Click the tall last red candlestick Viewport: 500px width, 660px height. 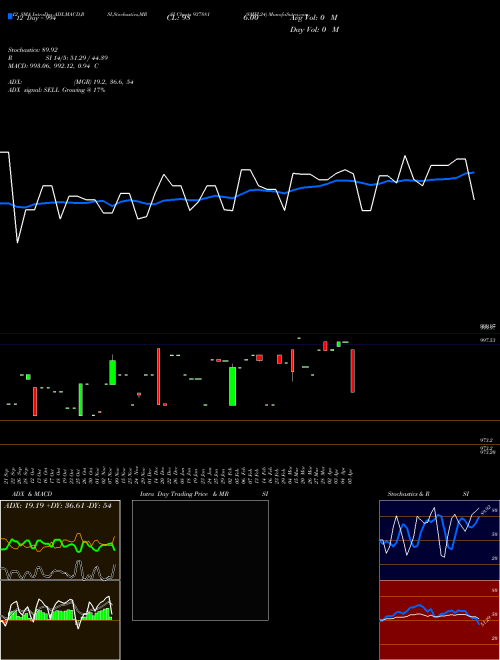[x=353, y=371]
